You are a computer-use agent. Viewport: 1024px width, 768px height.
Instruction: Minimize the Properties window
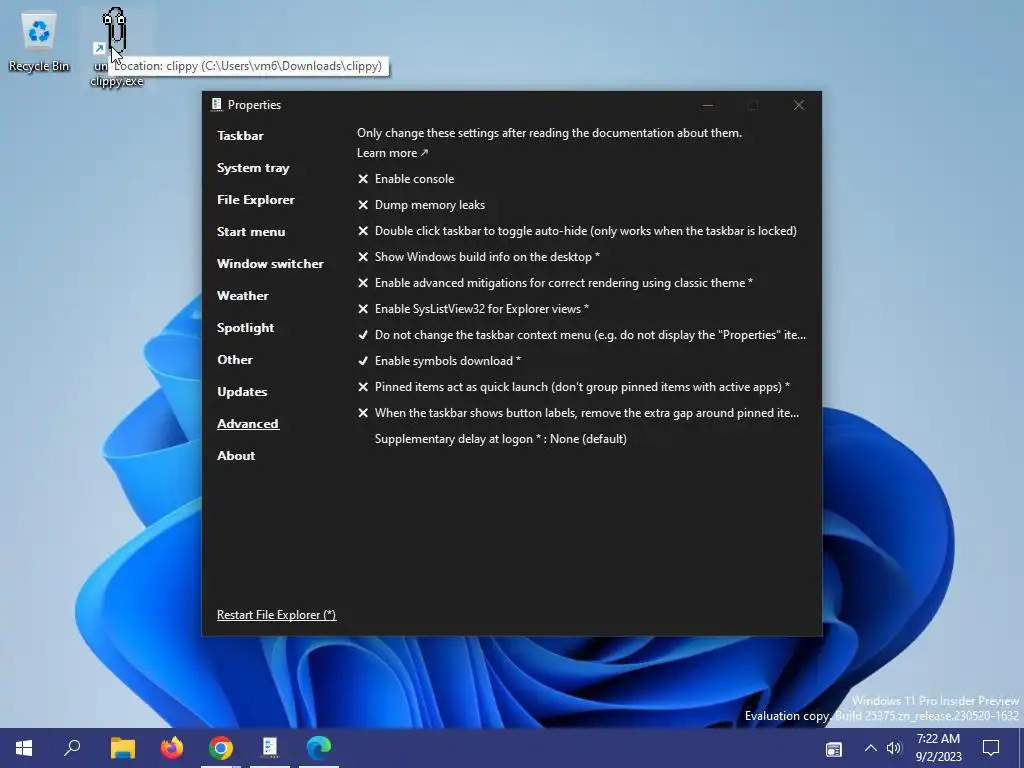click(708, 105)
